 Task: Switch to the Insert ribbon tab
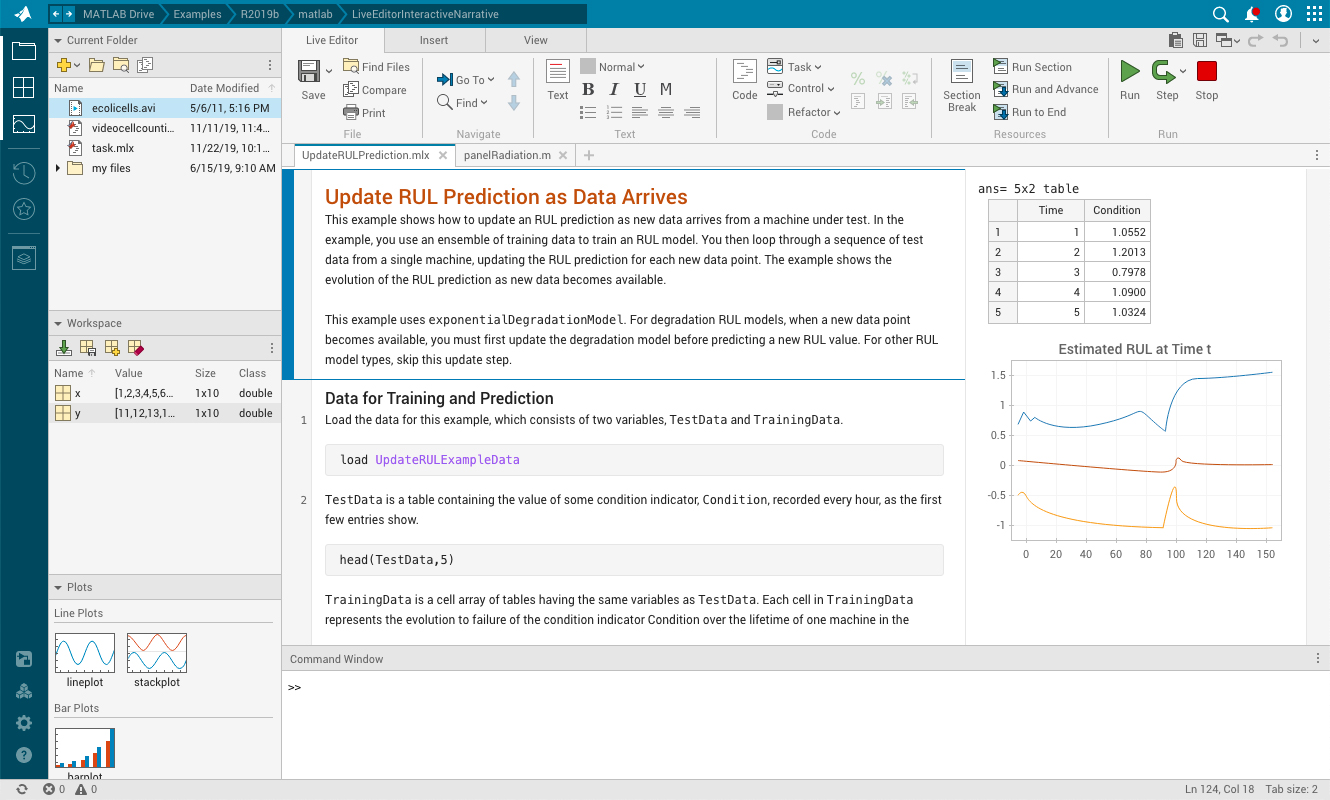[434, 40]
